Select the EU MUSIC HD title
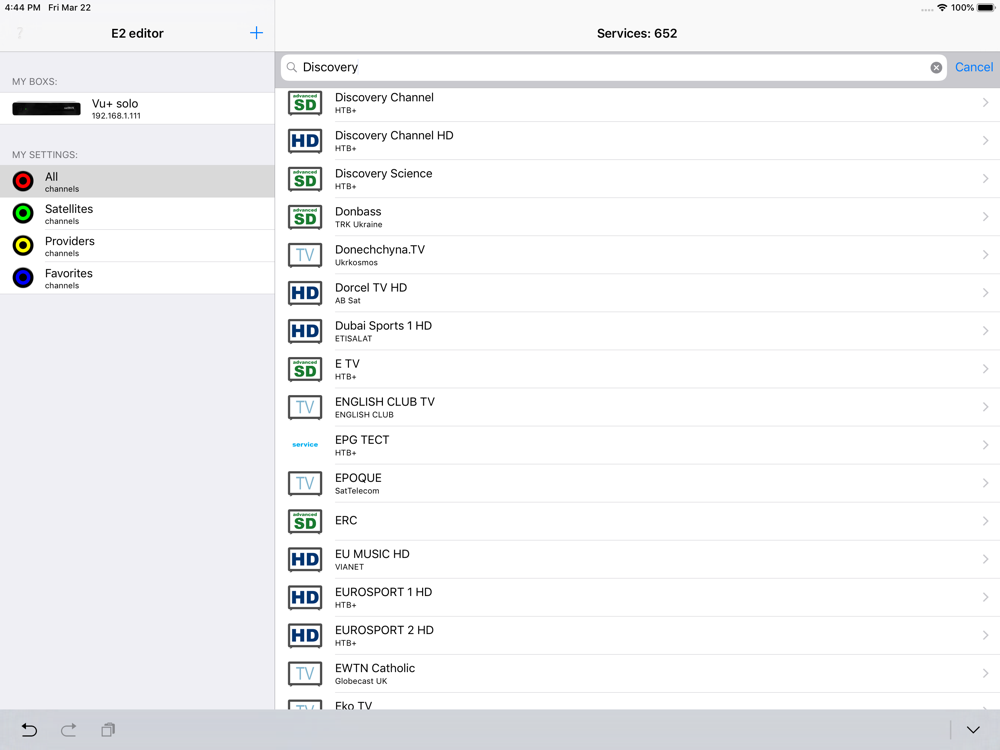1000x750 pixels. [372, 554]
